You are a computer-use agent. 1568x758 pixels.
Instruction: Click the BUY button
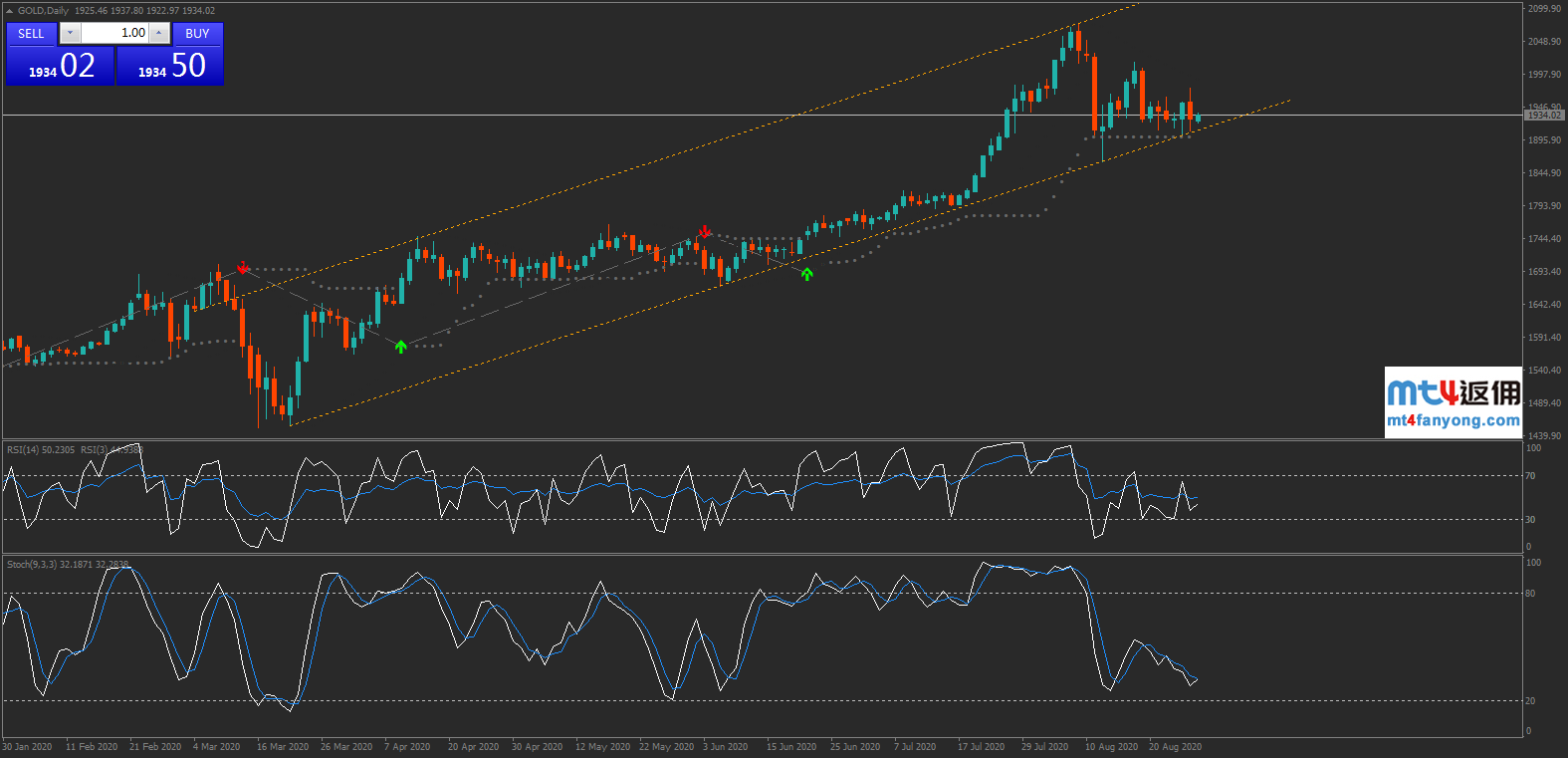(x=197, y=34)
